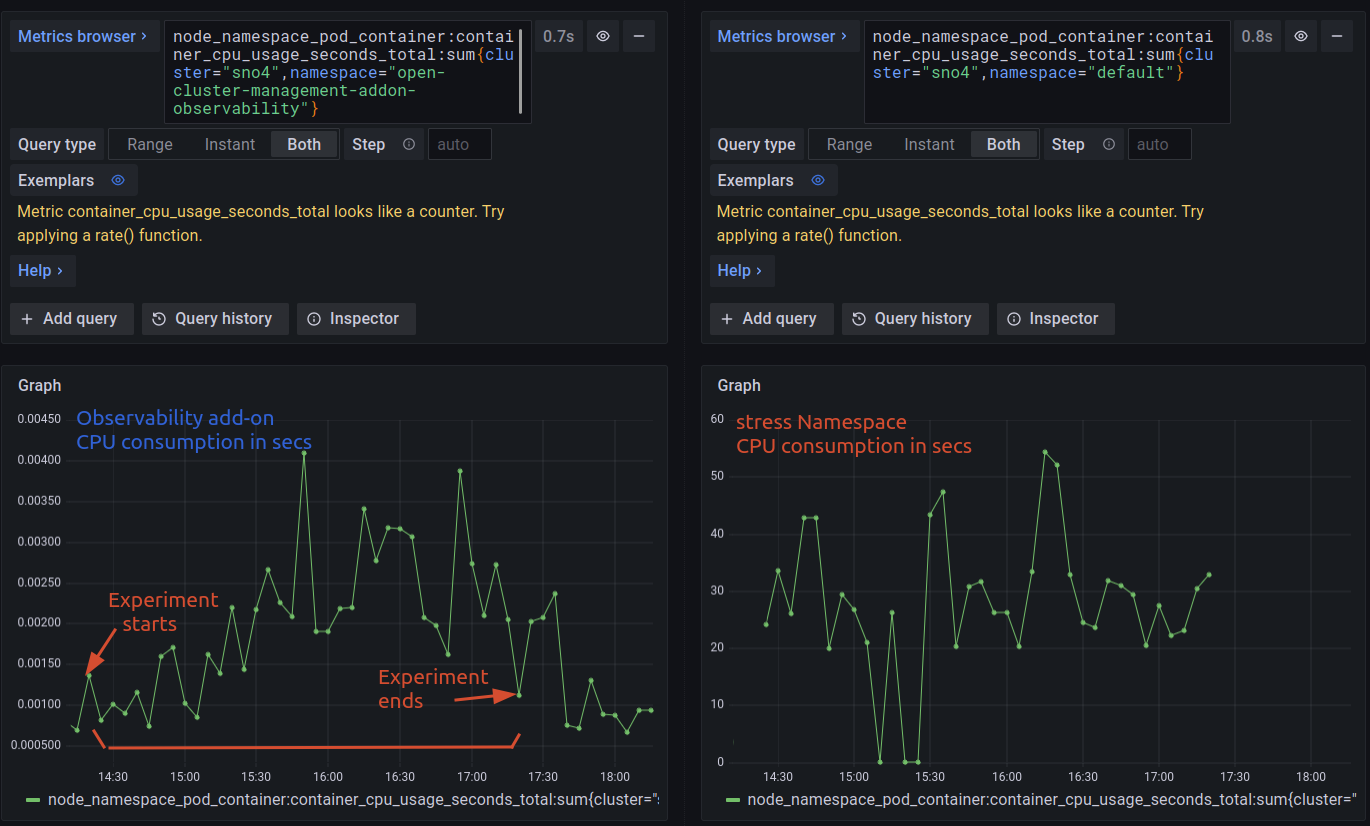Image resolution: width=1370 pixels, height=826 pixels.
Task: Open Query history in right panel
Action: pyautogui.click(x=914, y=318)
